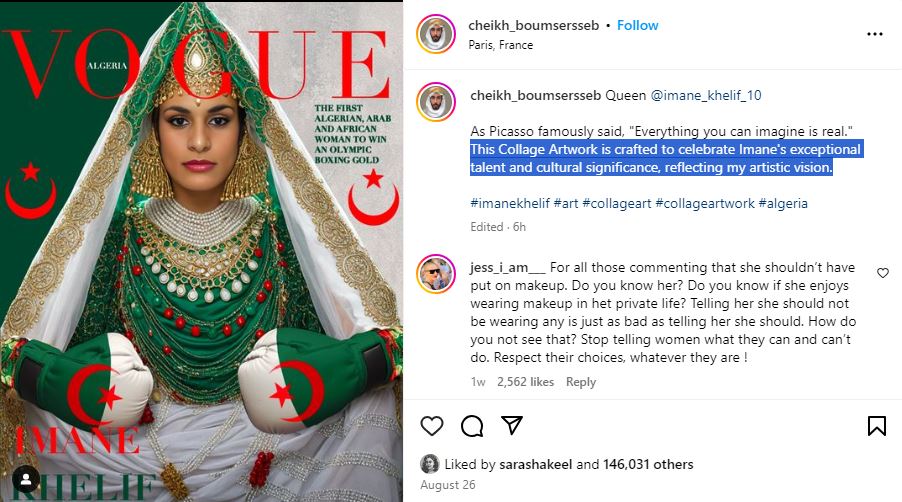The height and width of the screenshot is (502, 902).
Task: Like the post with heart icon
Action: 432,426
